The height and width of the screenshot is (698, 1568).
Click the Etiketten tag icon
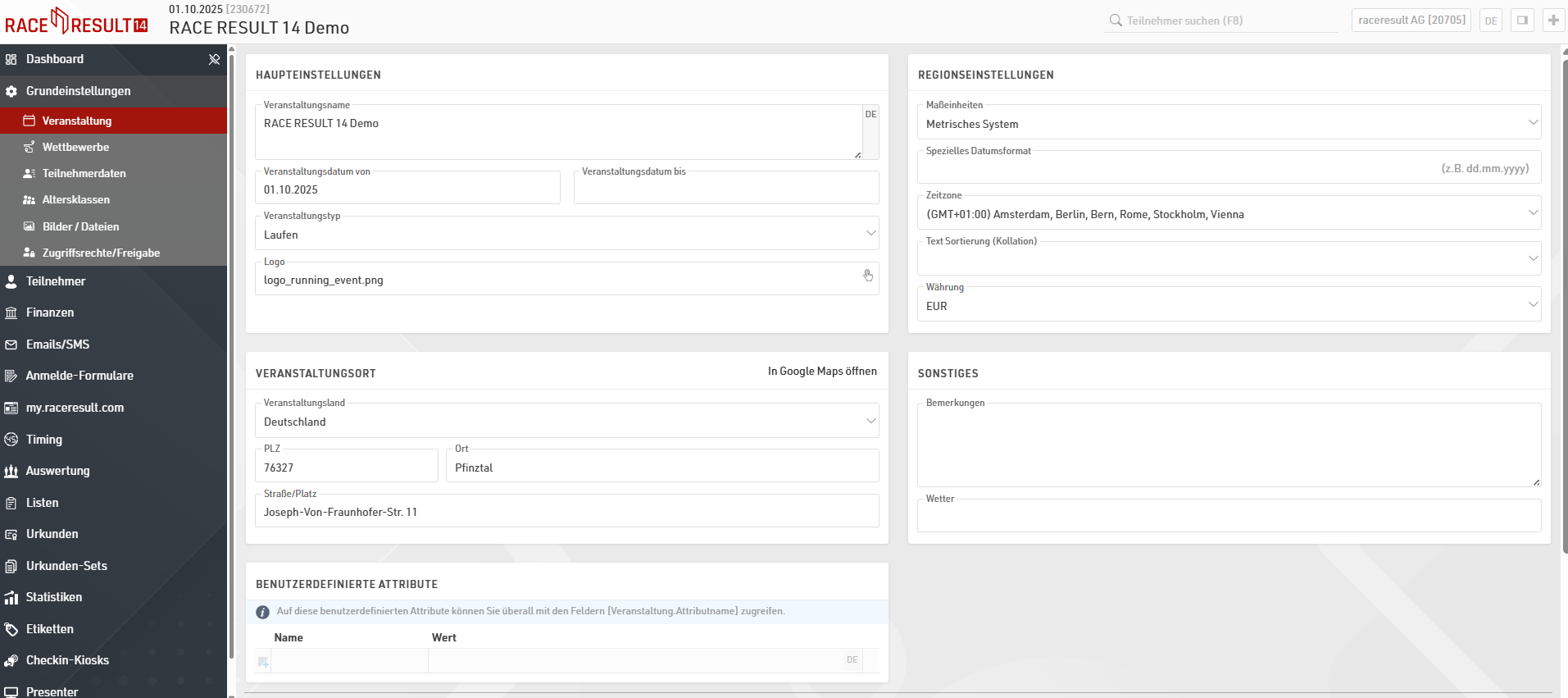tap(11, 629)
